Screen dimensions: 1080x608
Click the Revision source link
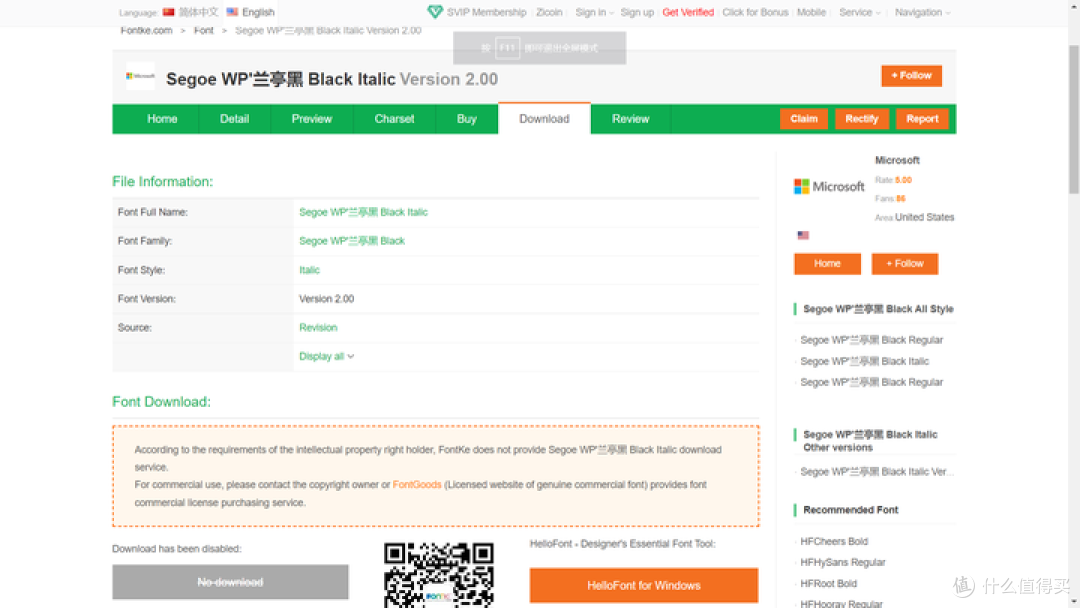[x=318, y=328]
